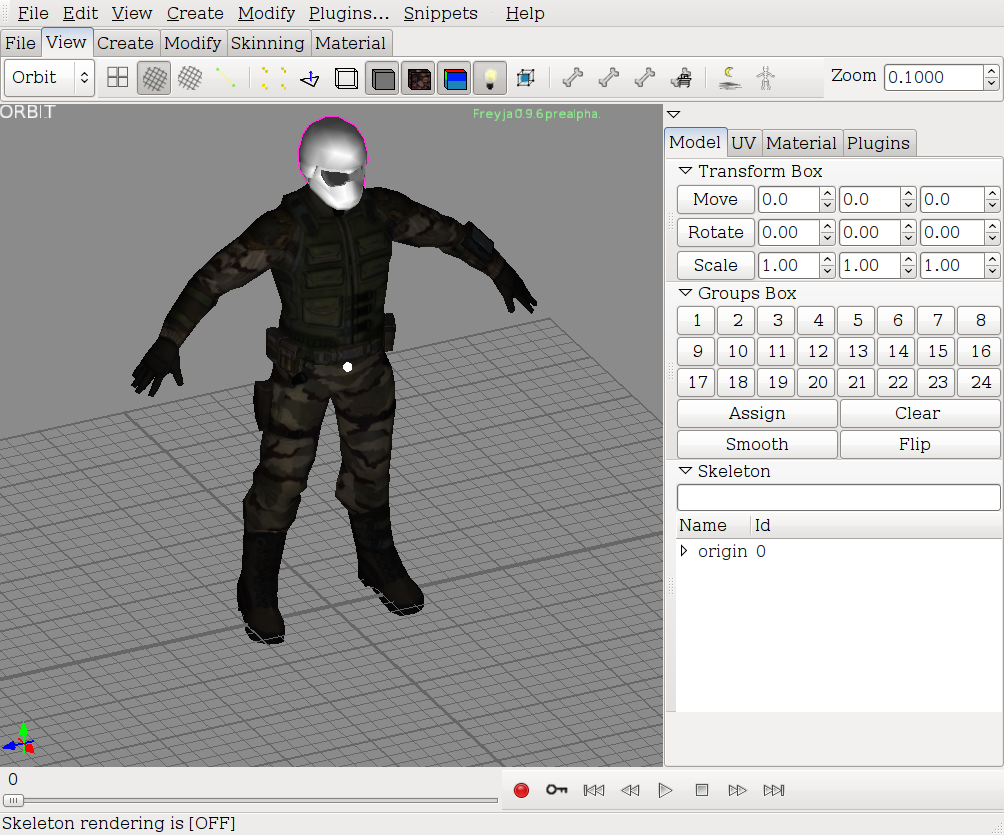Toggle group 7 in Groups Box
This screenshot has width=1004, height=835.
pos(937,320)
